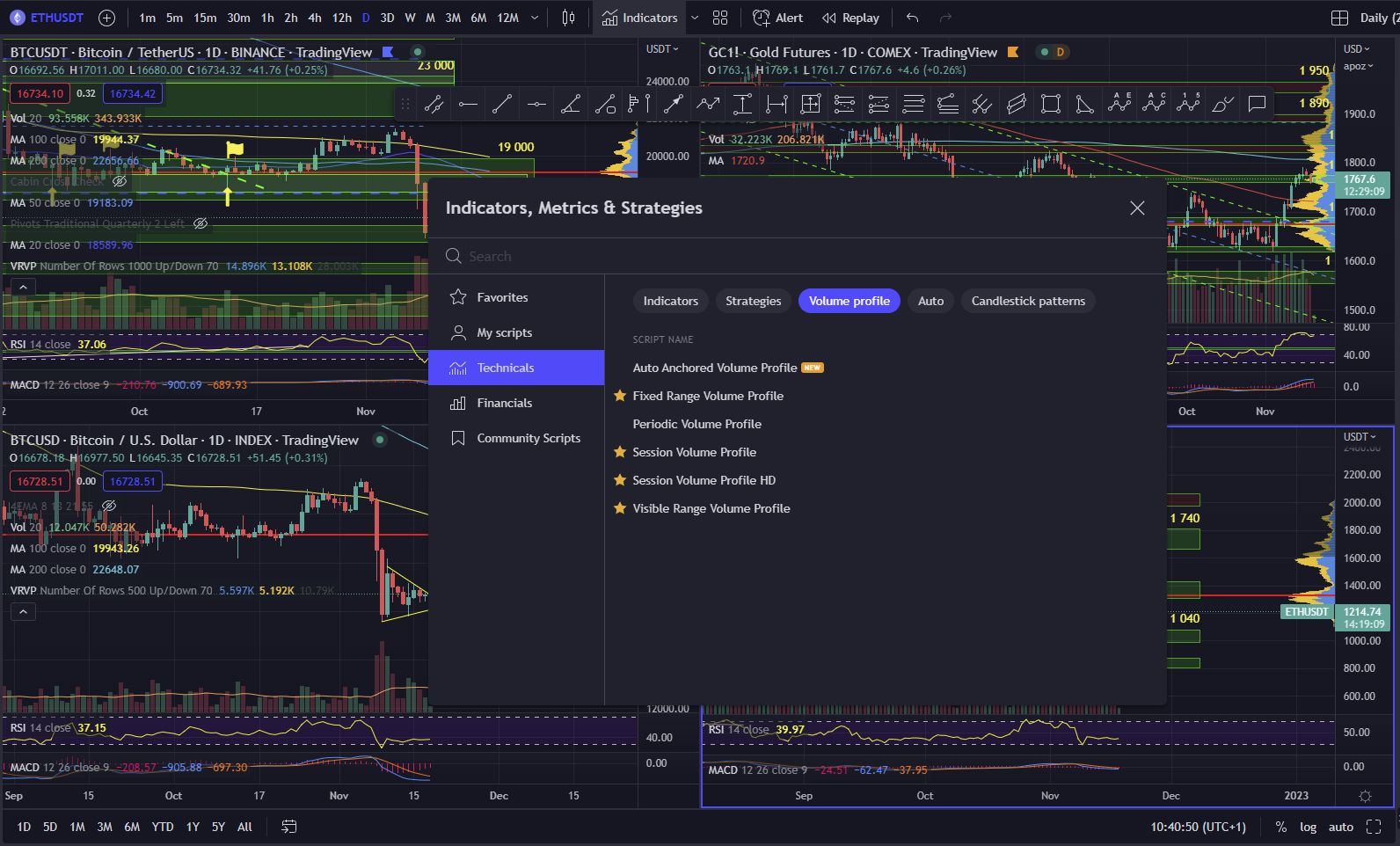Select the Callout annotation tool
Viewport: 1400px width, 846px height.
[1257, 105]
